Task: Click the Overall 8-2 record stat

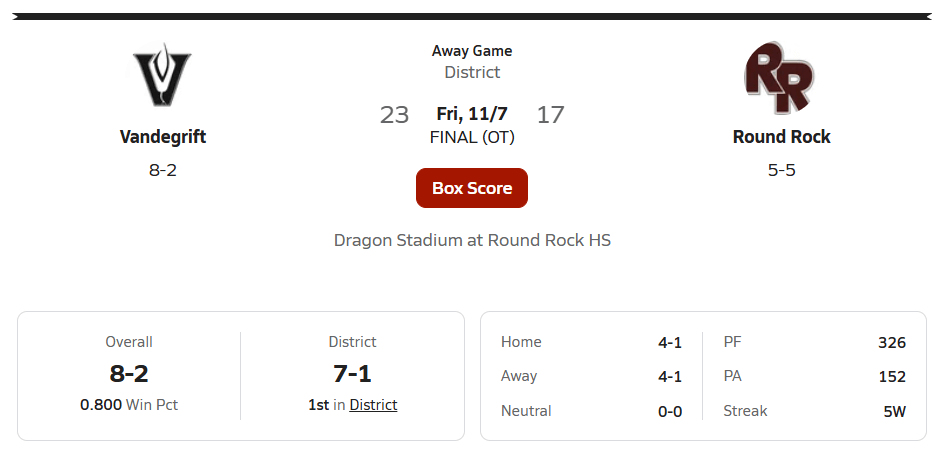Action: tap(129, 374)
